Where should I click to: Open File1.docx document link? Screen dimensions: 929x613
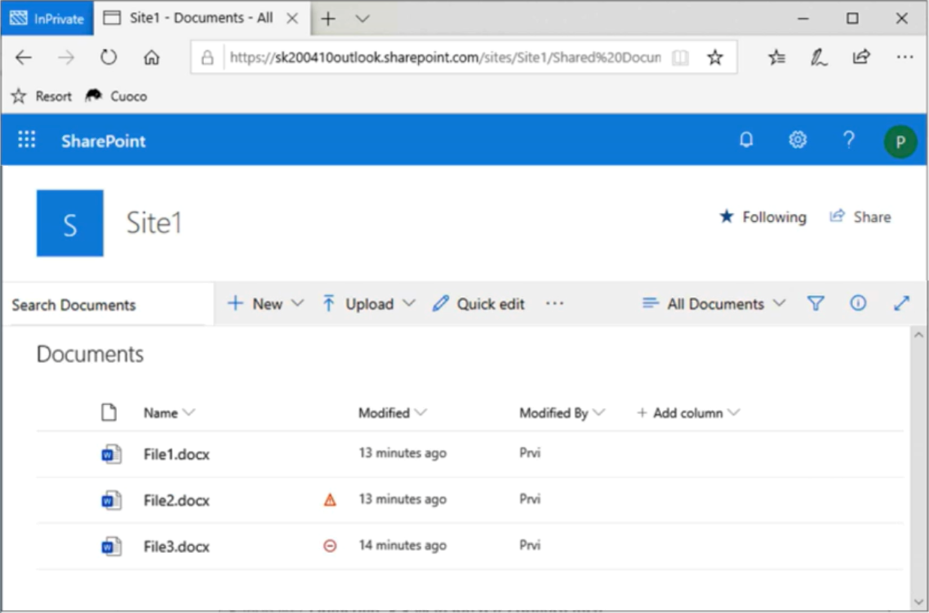176,454
